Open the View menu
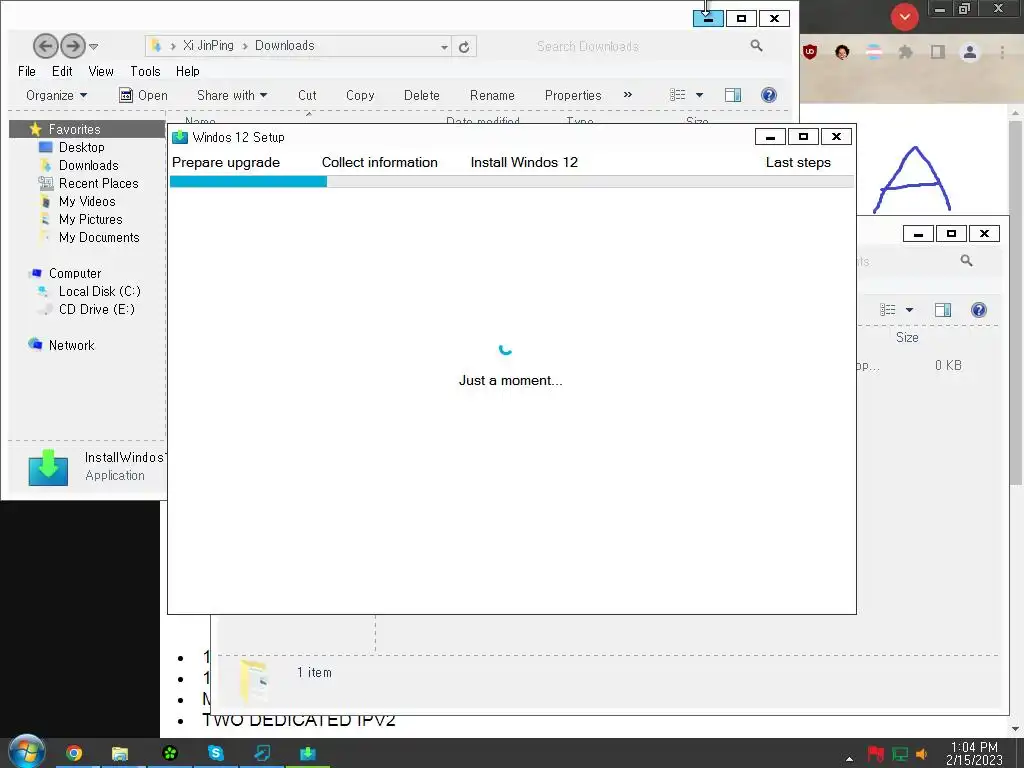Screen dimensions: 1024x768 (101, 71)
